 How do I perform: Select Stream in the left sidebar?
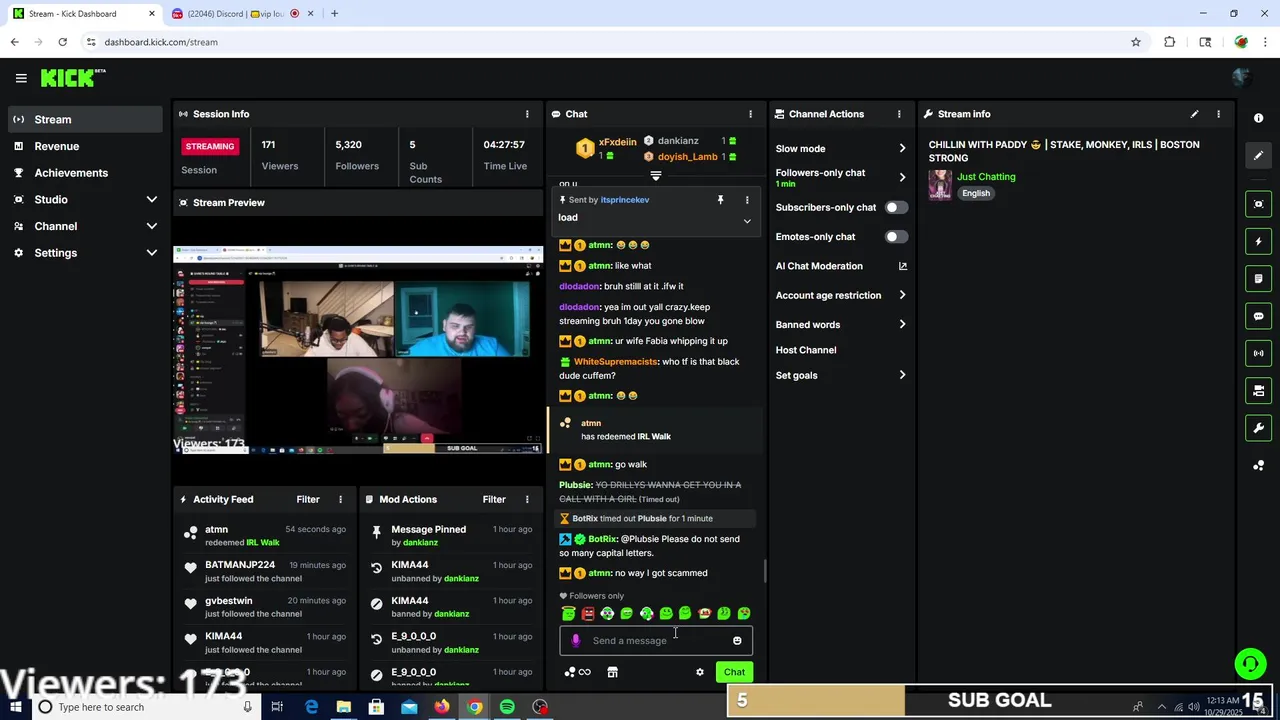[84, 119]
